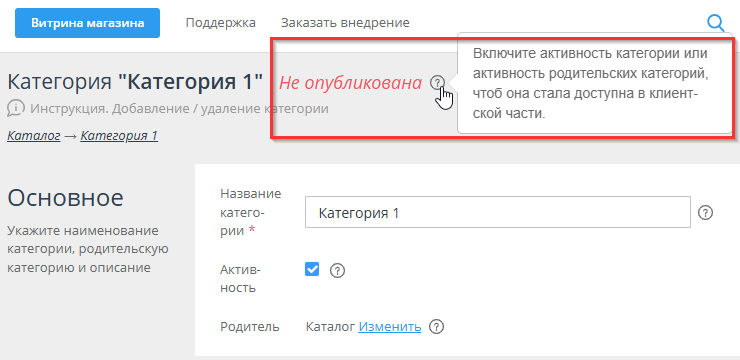Viewport: 740px width, 360px height.
Task: Click the 'Не опубликована' status text
Action: [x=350, y=83]
